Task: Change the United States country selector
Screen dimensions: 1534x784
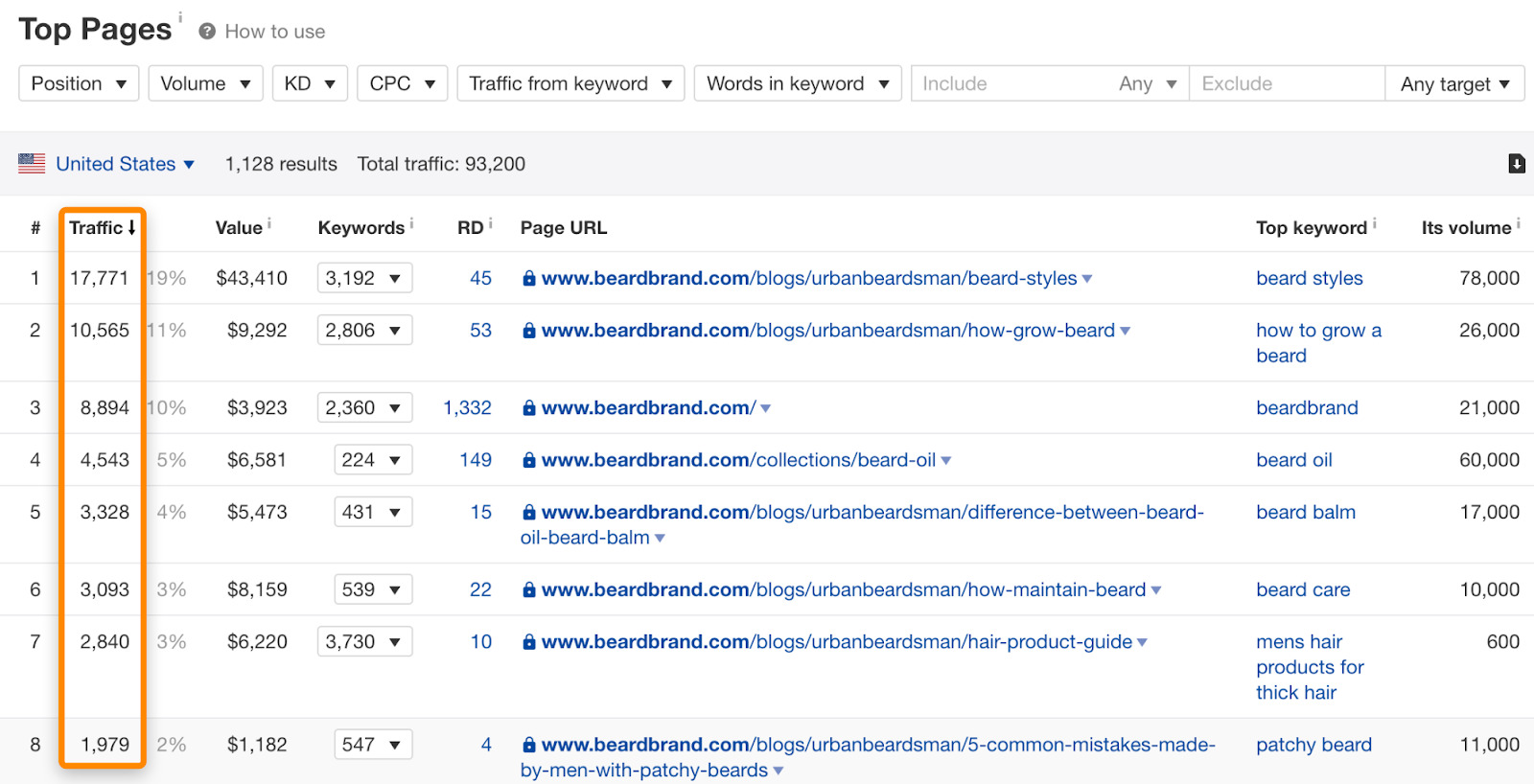Action: (x=125, y=164)
